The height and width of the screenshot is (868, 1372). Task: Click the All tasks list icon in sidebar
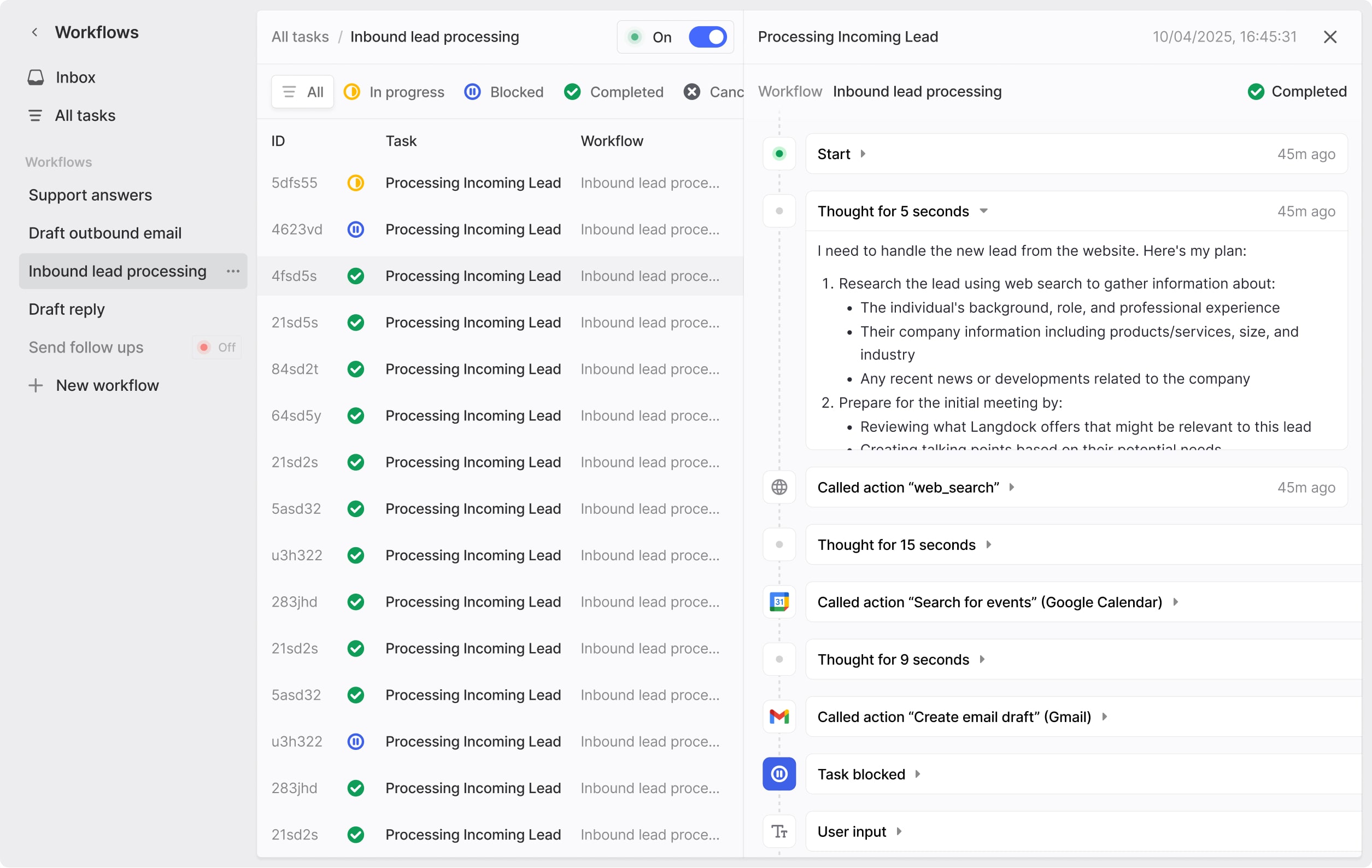point(36,115)
